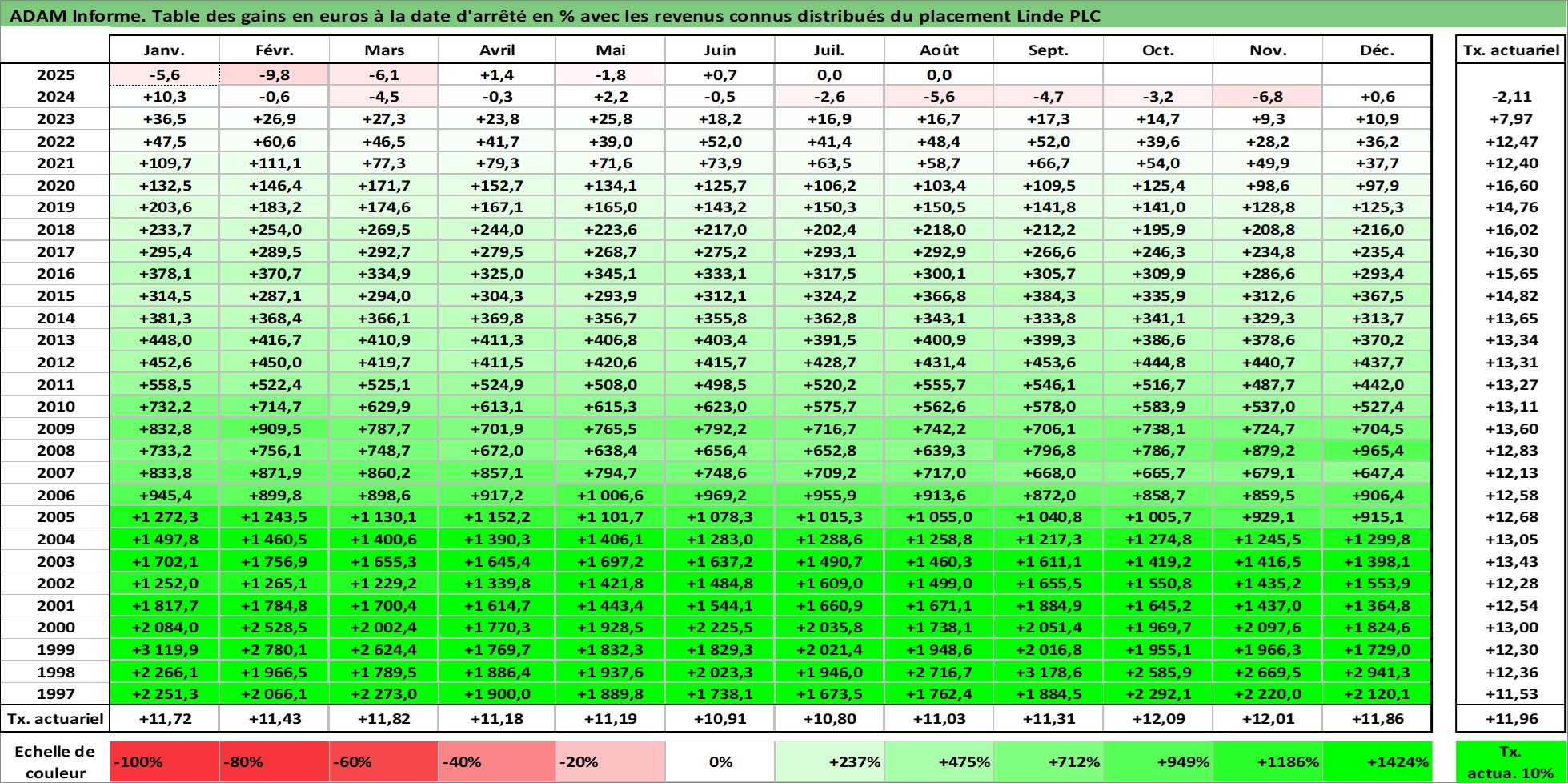1568x783 pixels.
Task: Click the -2,11 actuarial rate for 2024
Action: [x=1511, y=97]
